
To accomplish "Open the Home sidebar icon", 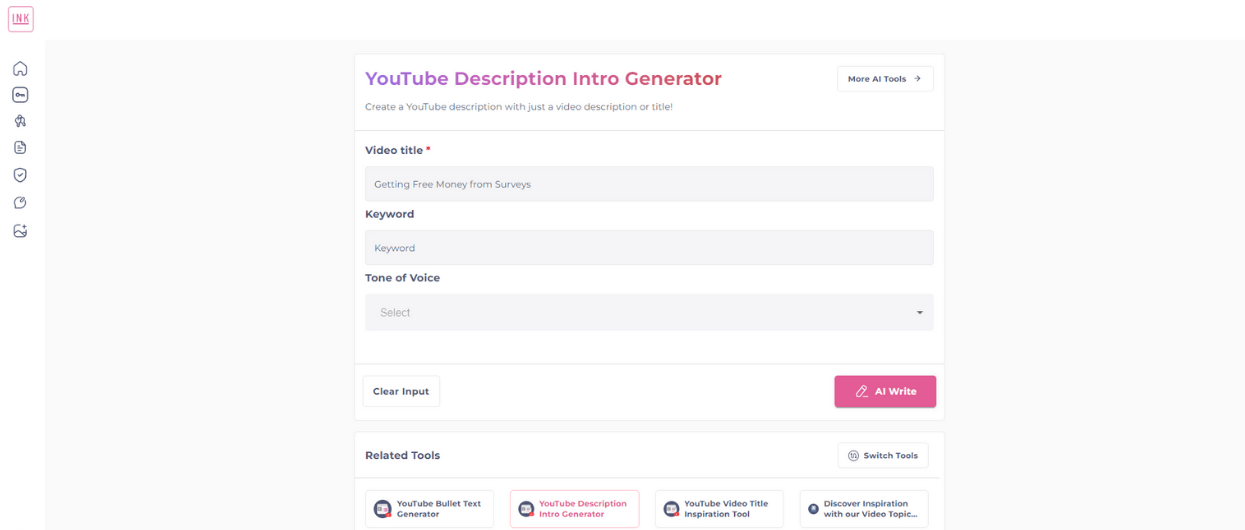I will [x=20, y=69].
